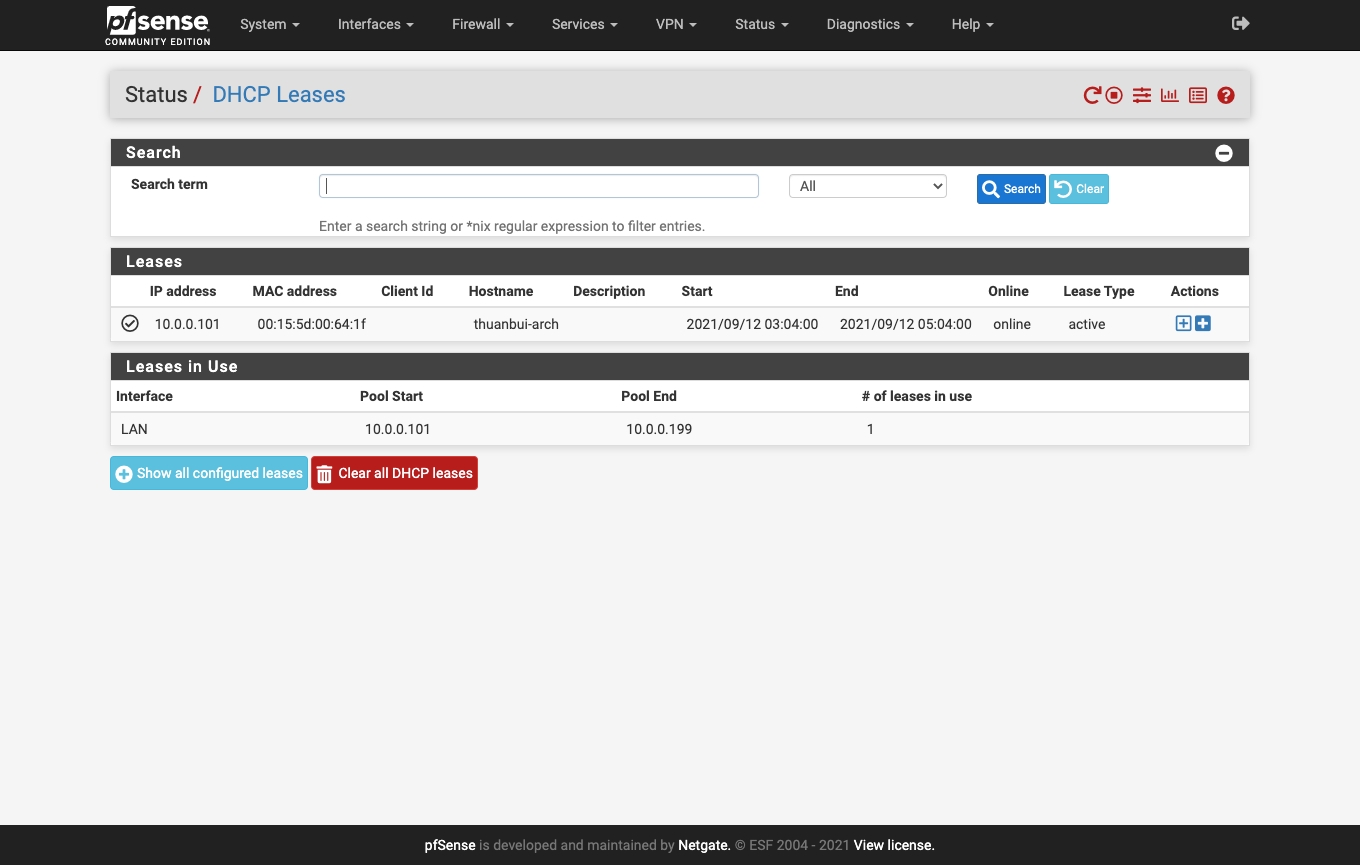1360x865 pixels.
Task: Open related settings sliders icon
Action: tap(1142, 95)
